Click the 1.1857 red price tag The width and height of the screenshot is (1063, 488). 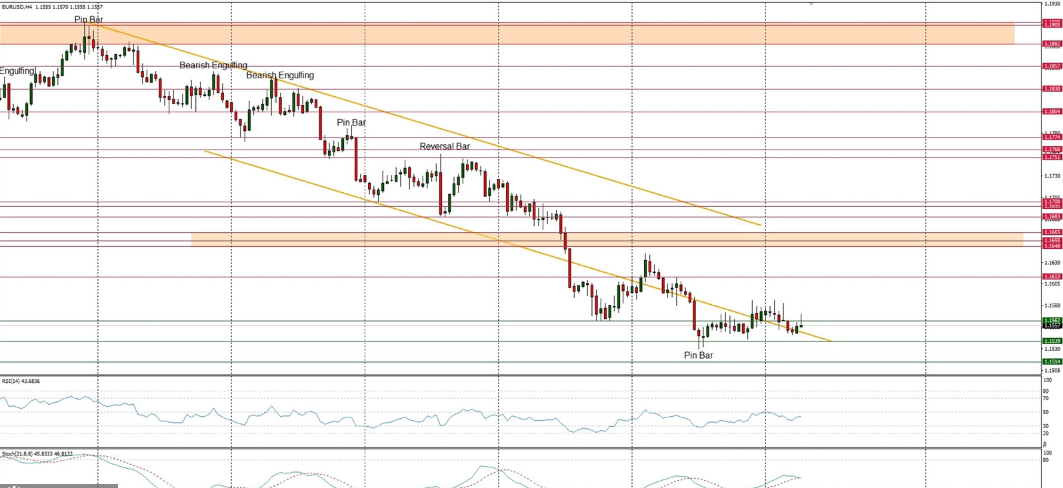point(1051,66)
